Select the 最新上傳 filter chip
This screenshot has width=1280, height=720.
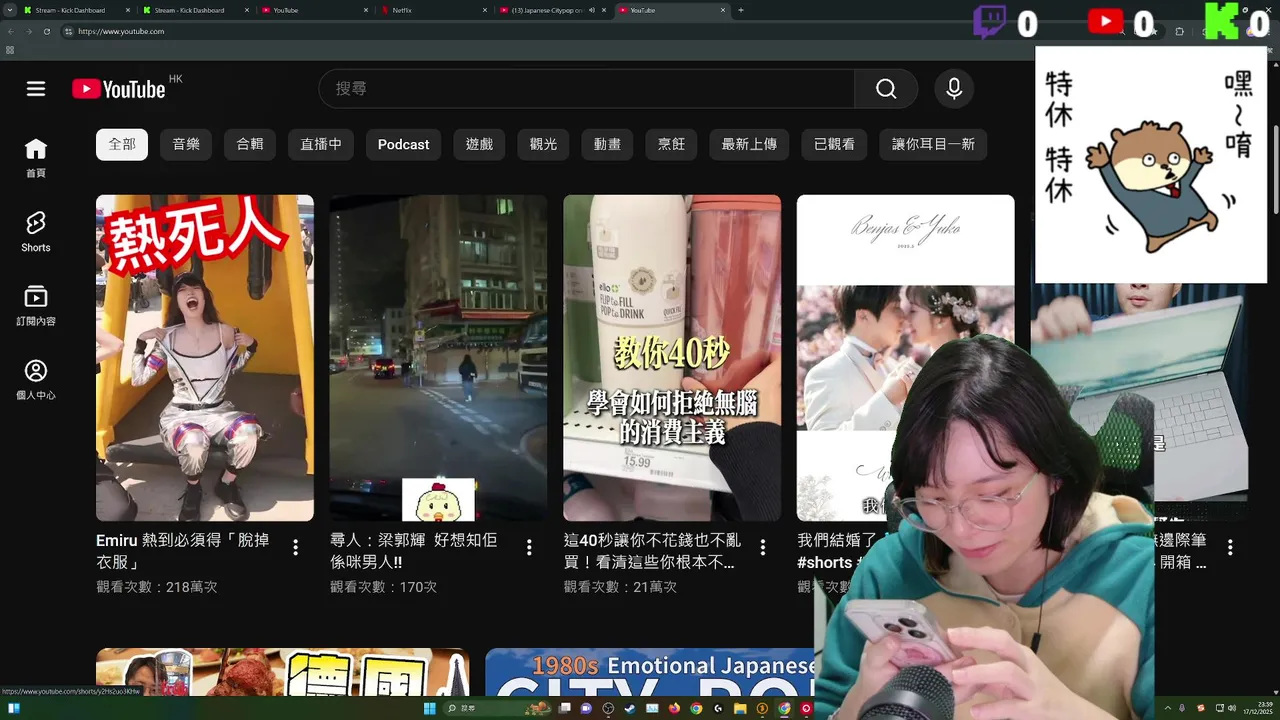[749, 144]
